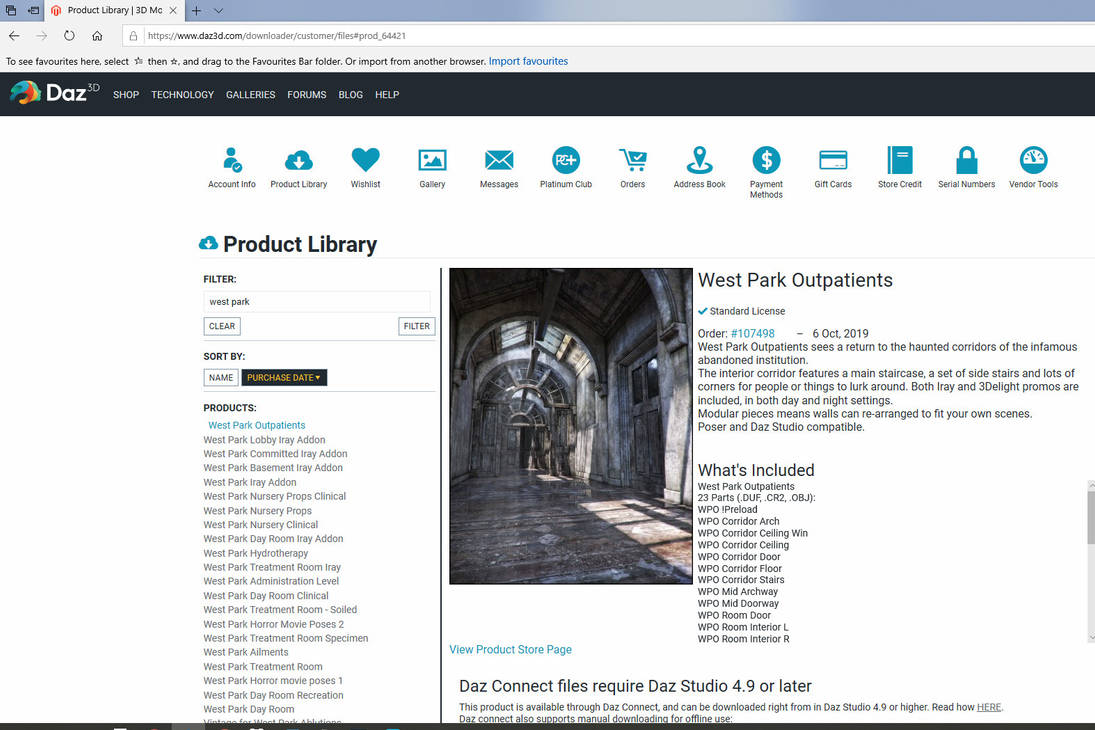Select West Park Horror Movie Poses 2
Viewport: 1095px width, 730px height.
click(273, 624)
